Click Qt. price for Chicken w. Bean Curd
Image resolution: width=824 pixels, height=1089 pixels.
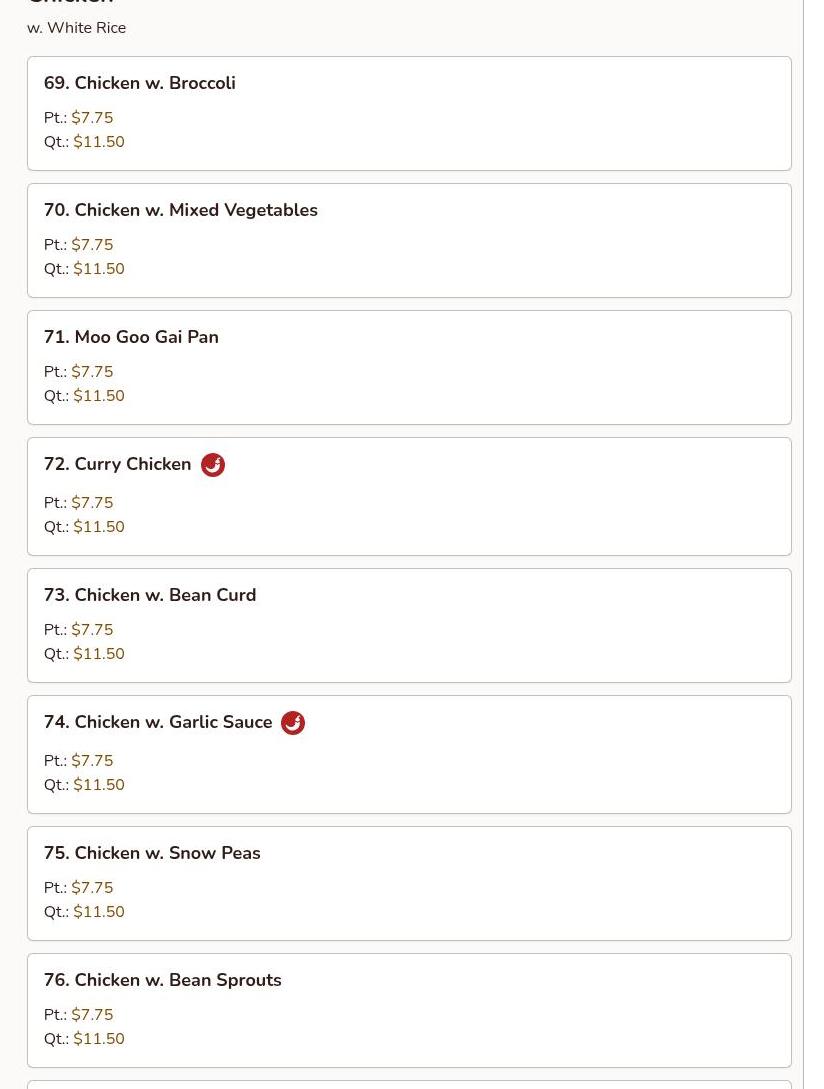click(84, 654)
